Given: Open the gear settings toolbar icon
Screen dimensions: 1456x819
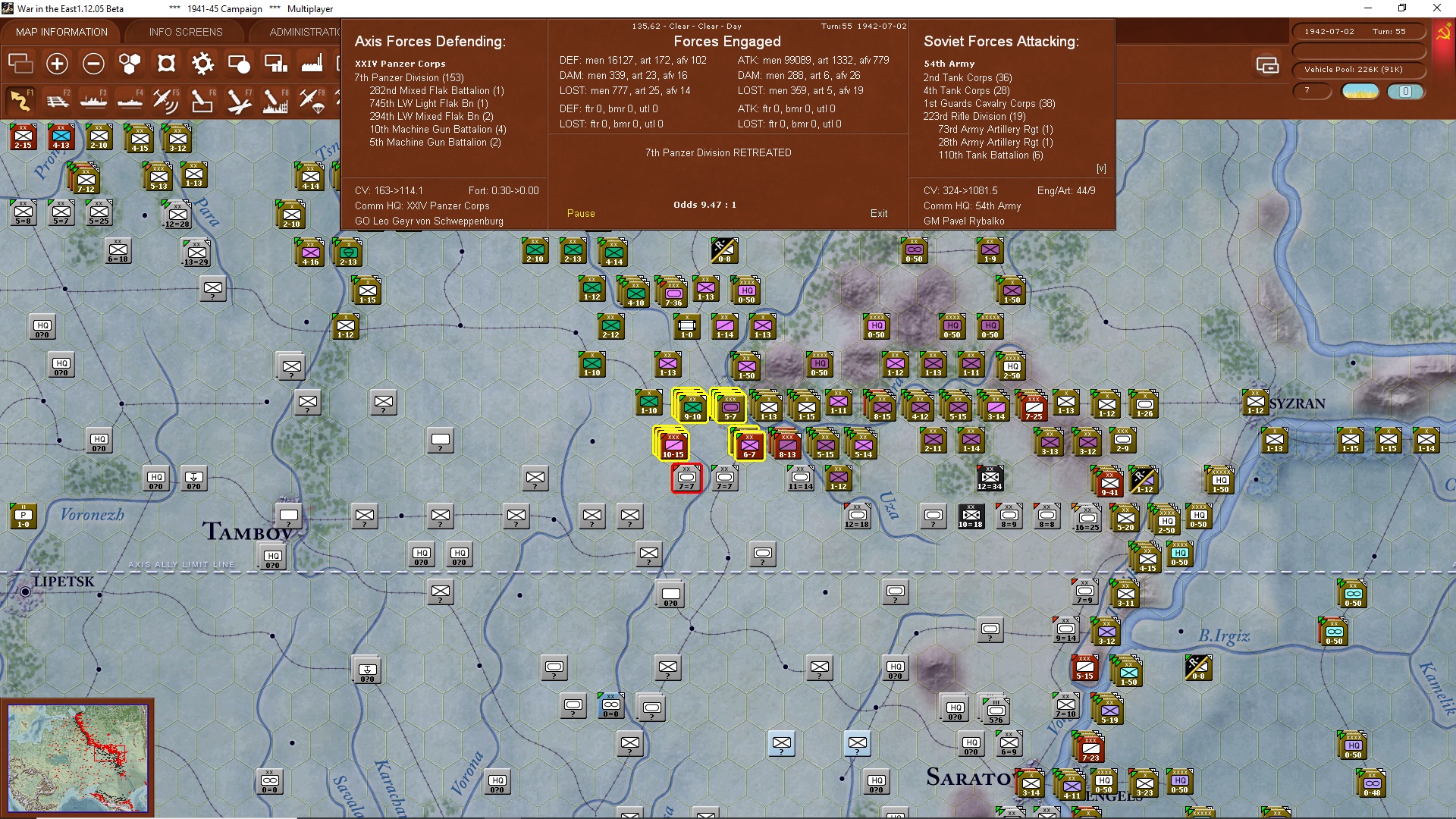Looking at the screenshot, I should (202, 64).
